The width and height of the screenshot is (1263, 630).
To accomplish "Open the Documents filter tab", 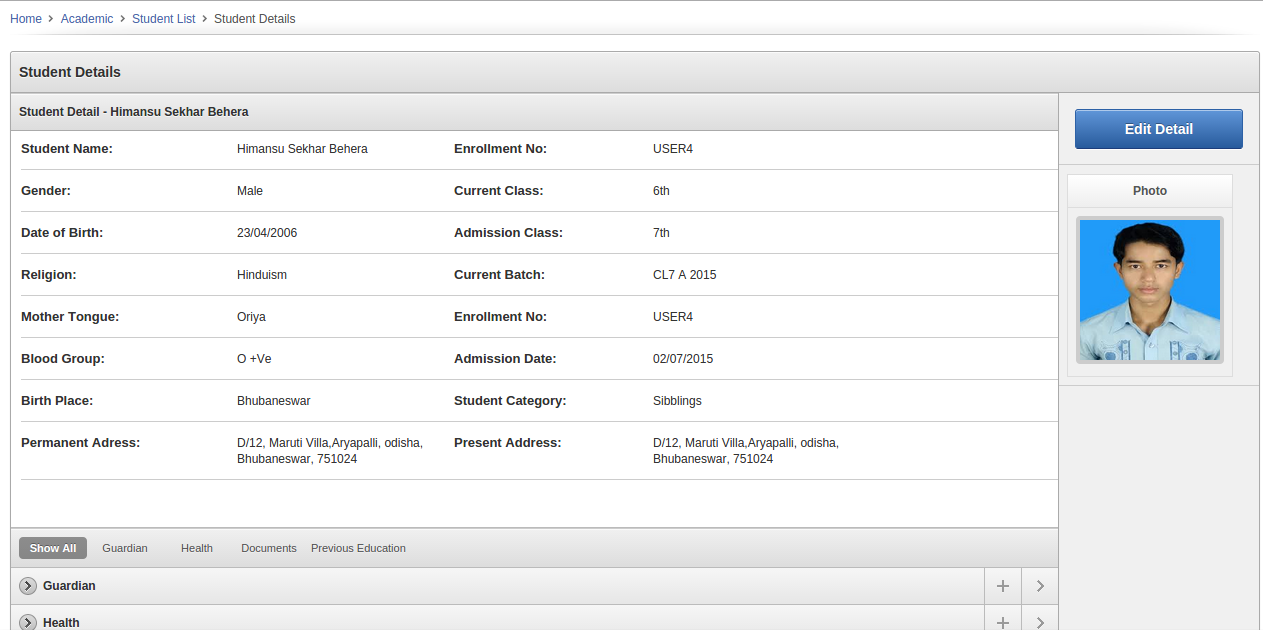I will (x=269, y=548).
